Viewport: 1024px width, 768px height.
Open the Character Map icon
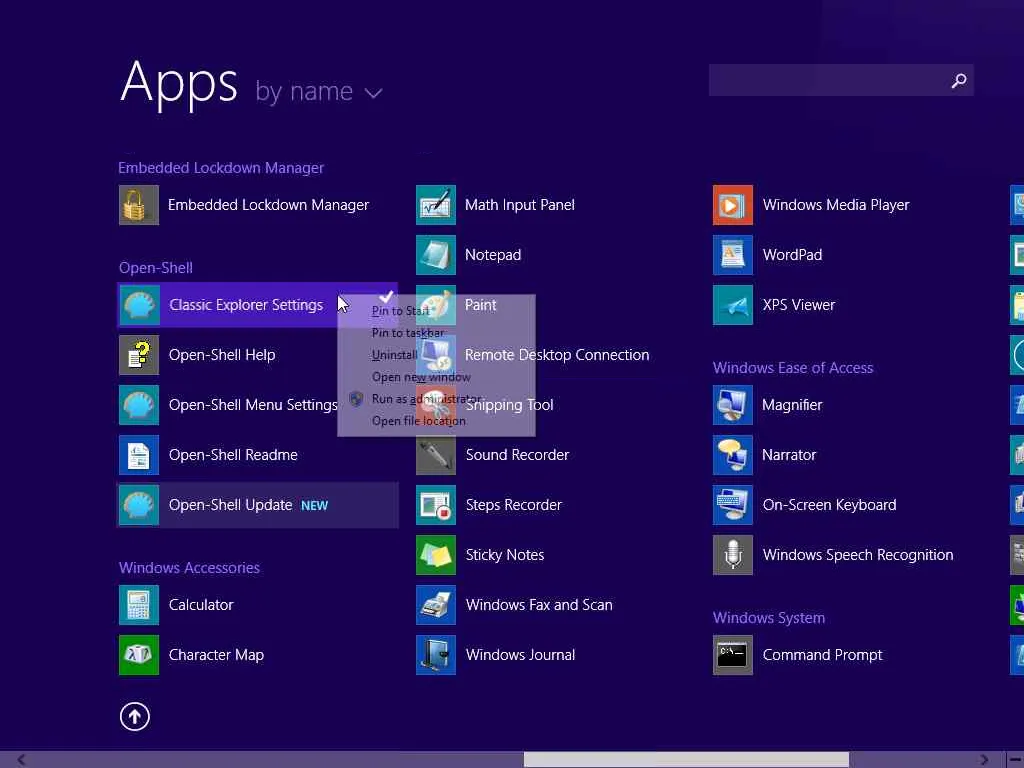(x=138, y=655)
